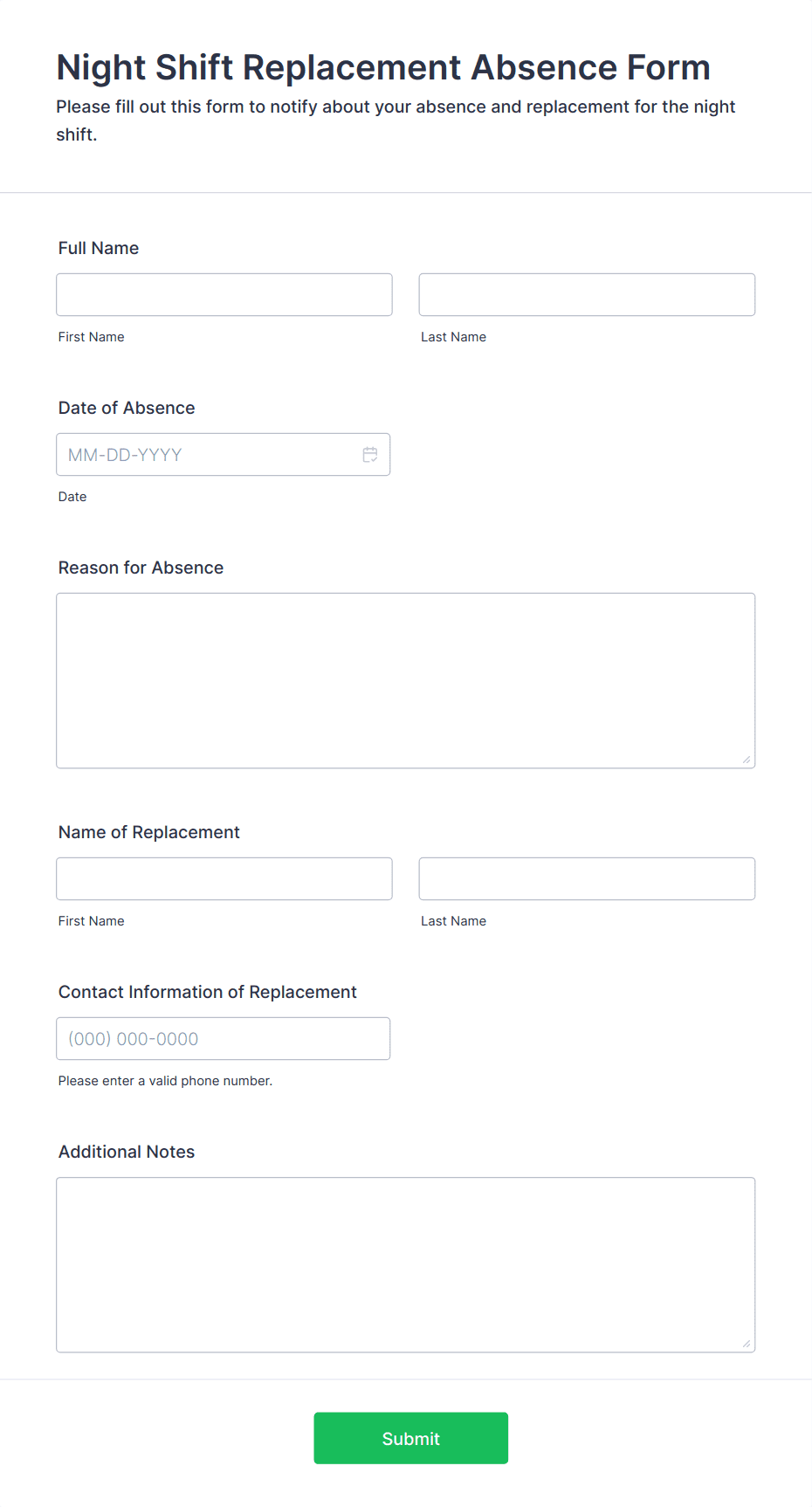This screenshot has width=812, height=1507.
Task: Click inside the Additional Notes text area
Action: point(406,1265)
